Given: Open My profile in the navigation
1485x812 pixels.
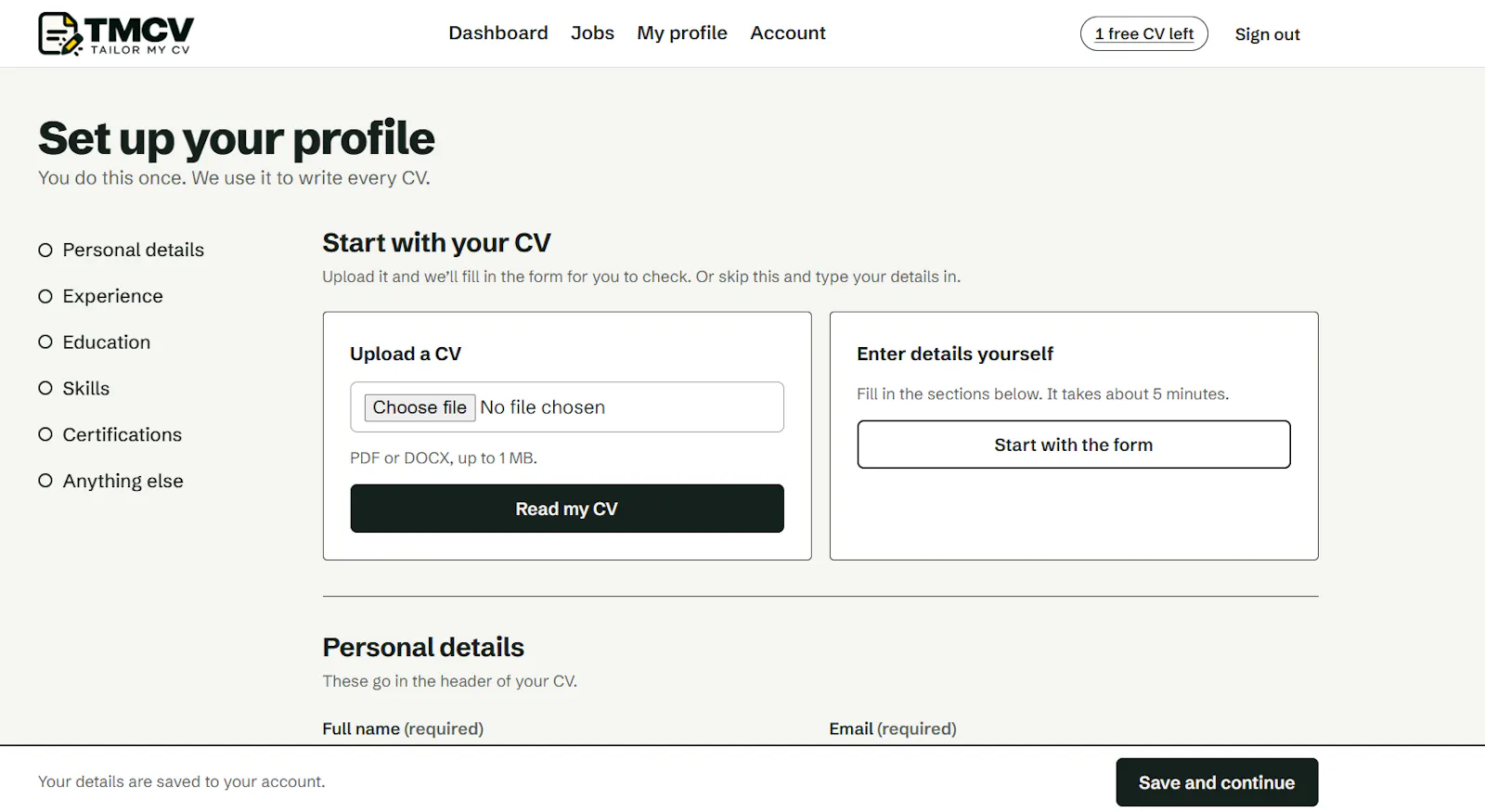Looking at the screenshot, I should click(x=682, y=33).
